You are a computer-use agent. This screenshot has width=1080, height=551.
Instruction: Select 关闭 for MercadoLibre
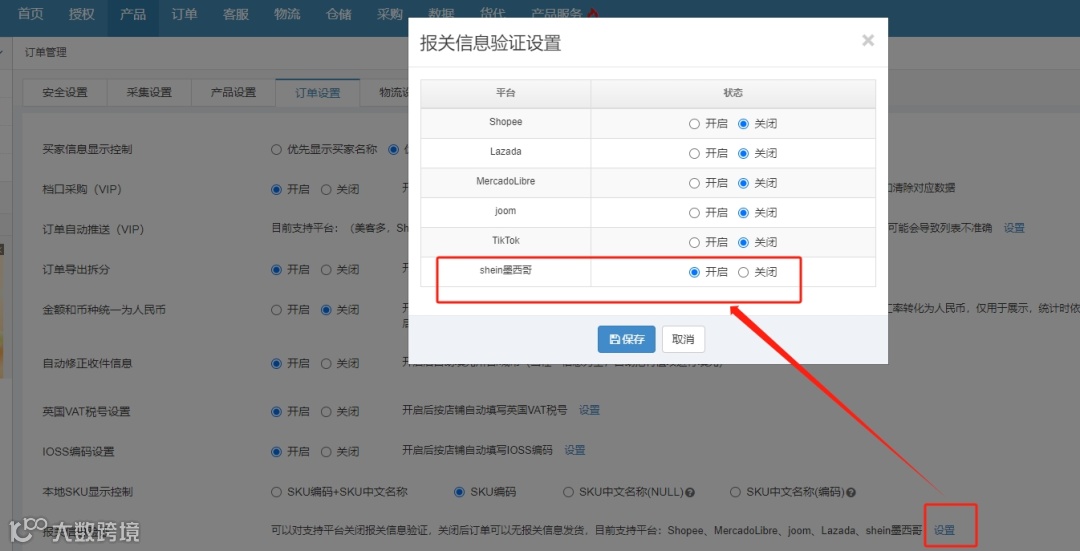(743, 183)
